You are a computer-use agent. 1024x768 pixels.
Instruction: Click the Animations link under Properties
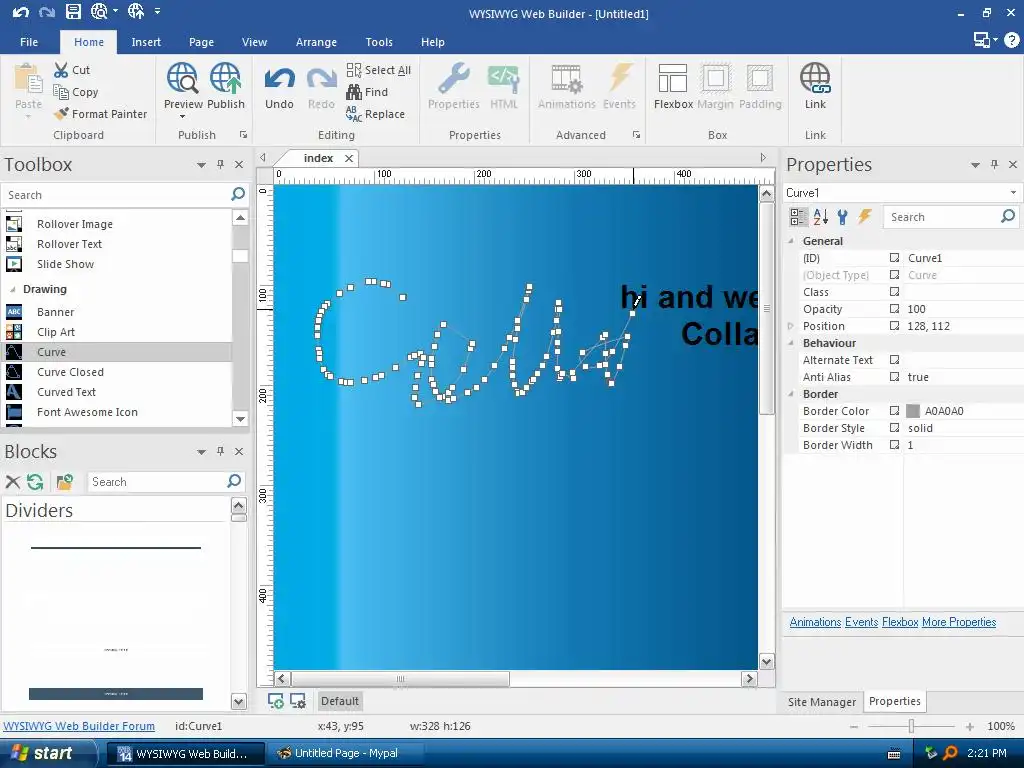(x=815, y=622)
